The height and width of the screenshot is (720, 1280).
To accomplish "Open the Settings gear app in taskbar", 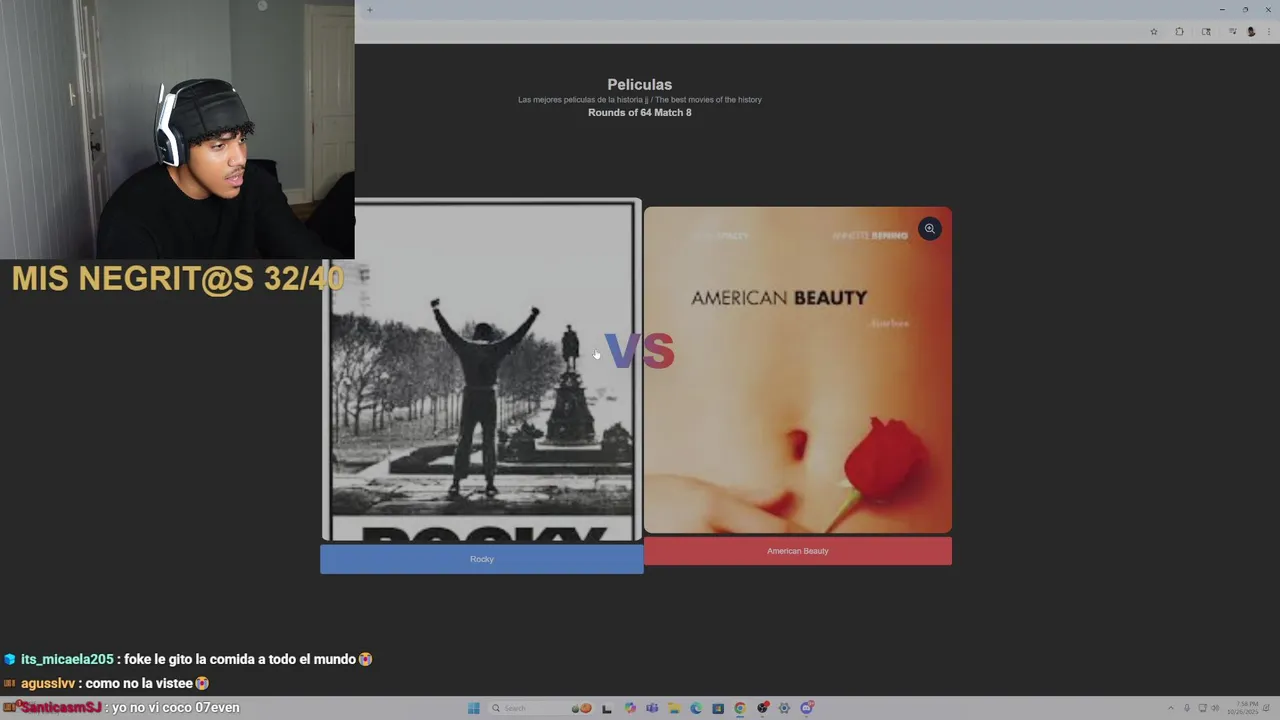I will pyautogui.click(x=784, y=708).
